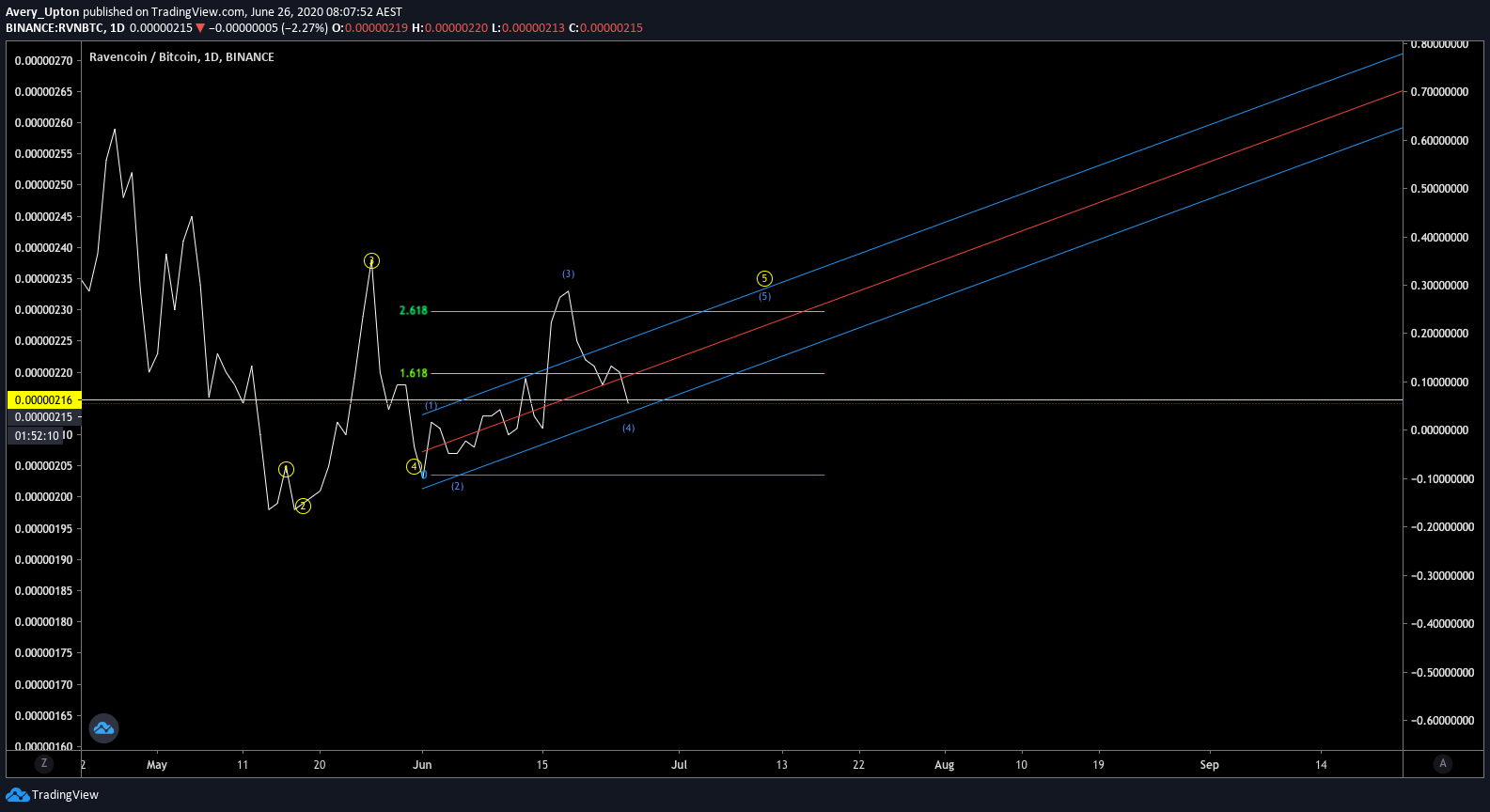Click the red price change −0.00000005 (−2.27%)
Image resolution: width=1490 pixels, height=812 pixels.
tap(268, 28)
